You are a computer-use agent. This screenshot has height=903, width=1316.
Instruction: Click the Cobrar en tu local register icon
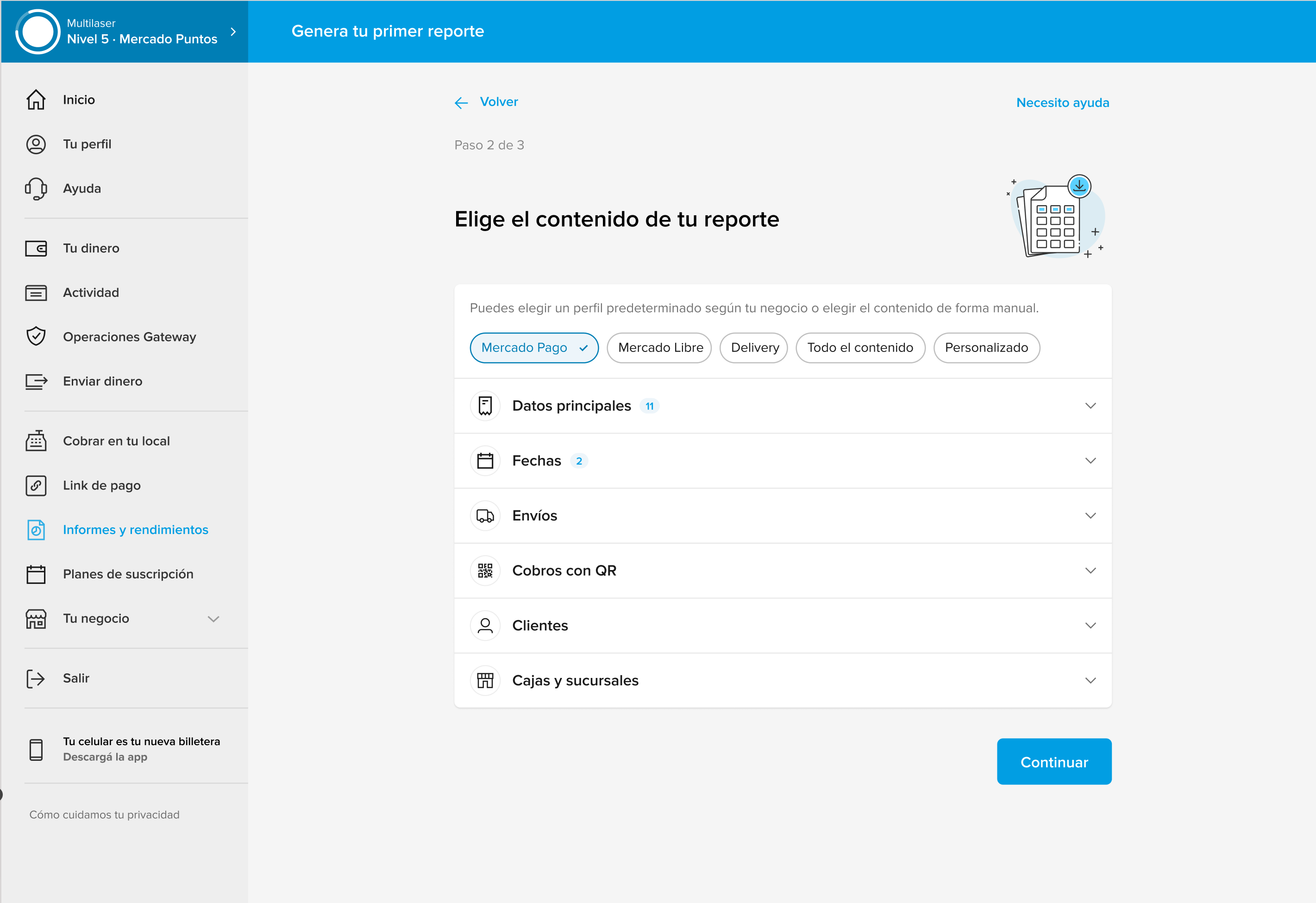[36, 441]
